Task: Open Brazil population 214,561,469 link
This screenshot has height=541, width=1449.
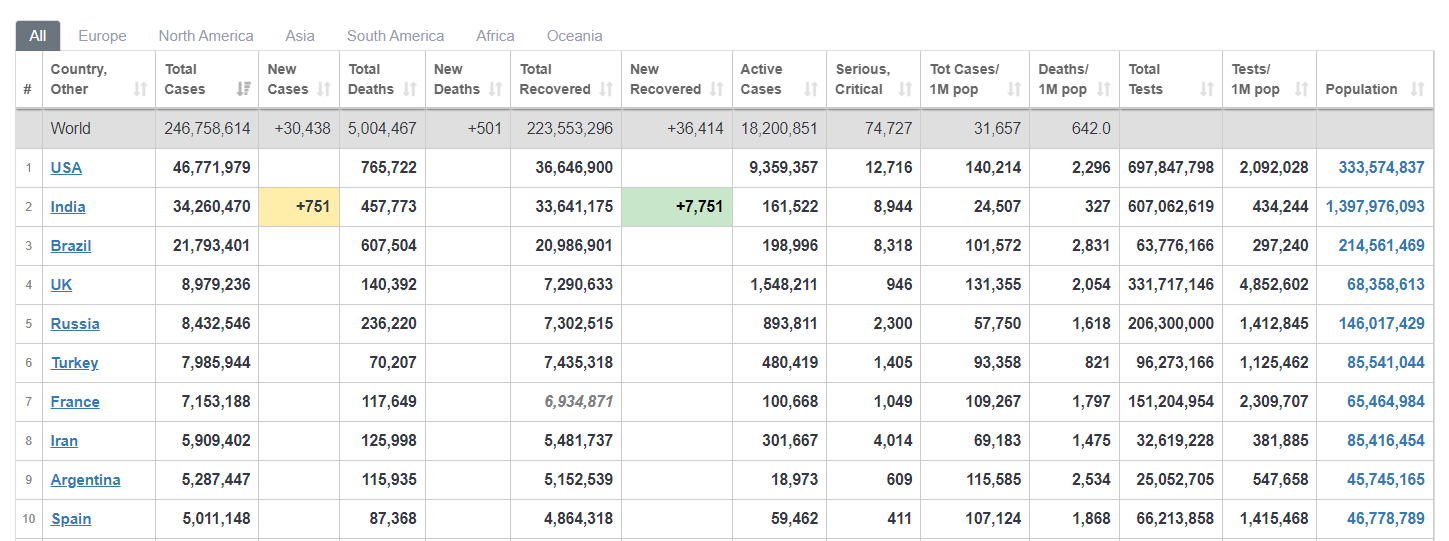Action: [x=1381, y=246]
